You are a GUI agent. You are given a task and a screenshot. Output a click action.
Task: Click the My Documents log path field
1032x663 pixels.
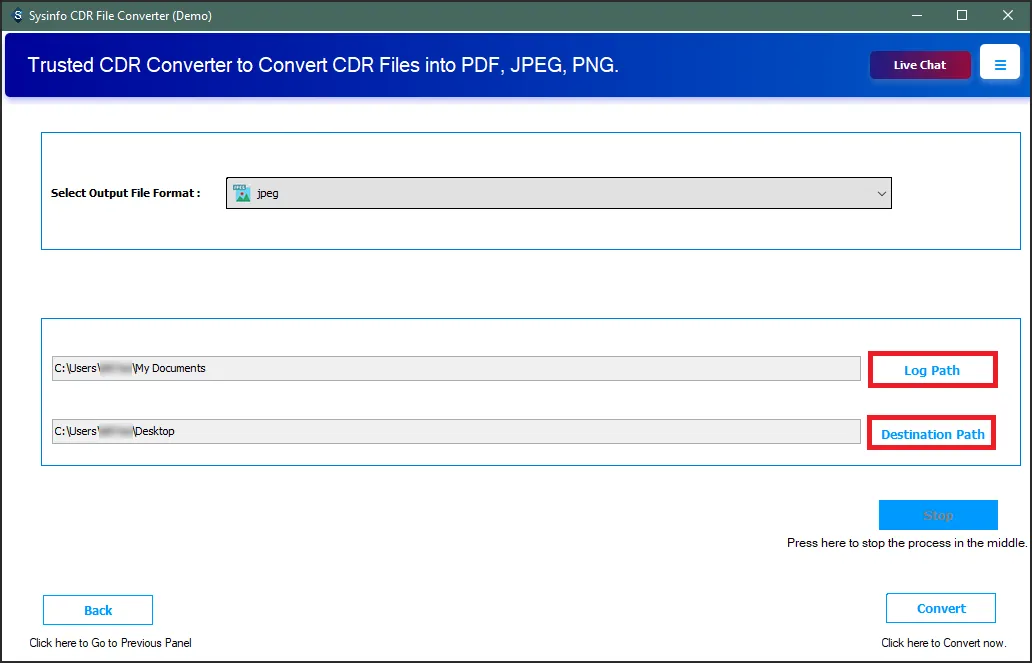pos(456,368)
